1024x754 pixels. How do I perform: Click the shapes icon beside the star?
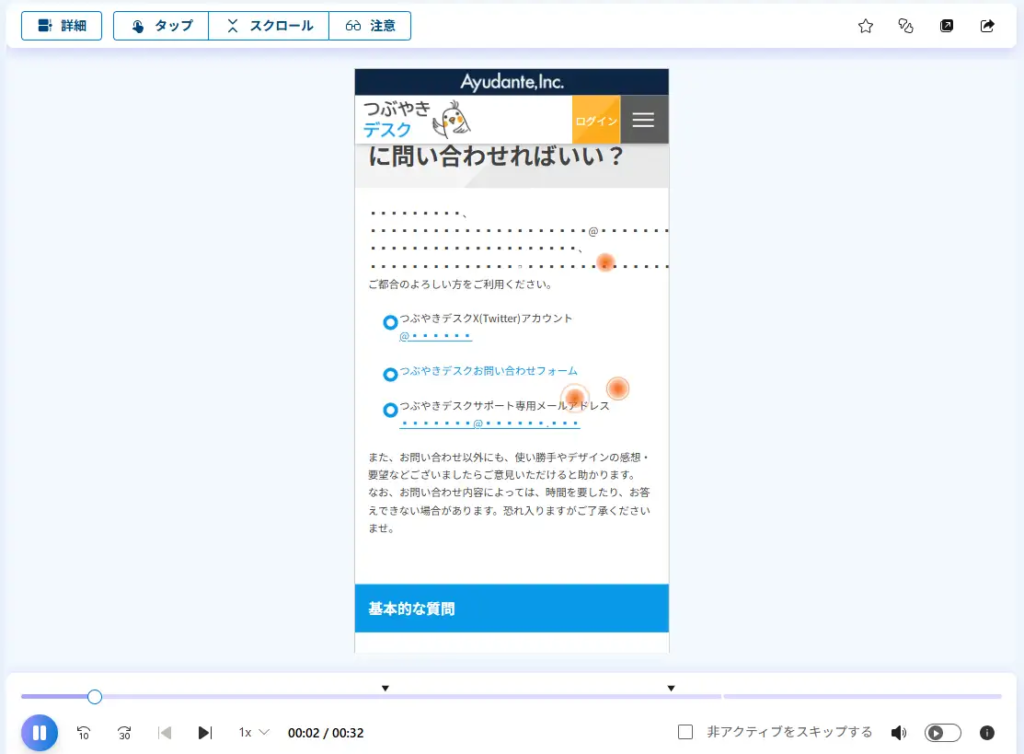coord(906,26)
